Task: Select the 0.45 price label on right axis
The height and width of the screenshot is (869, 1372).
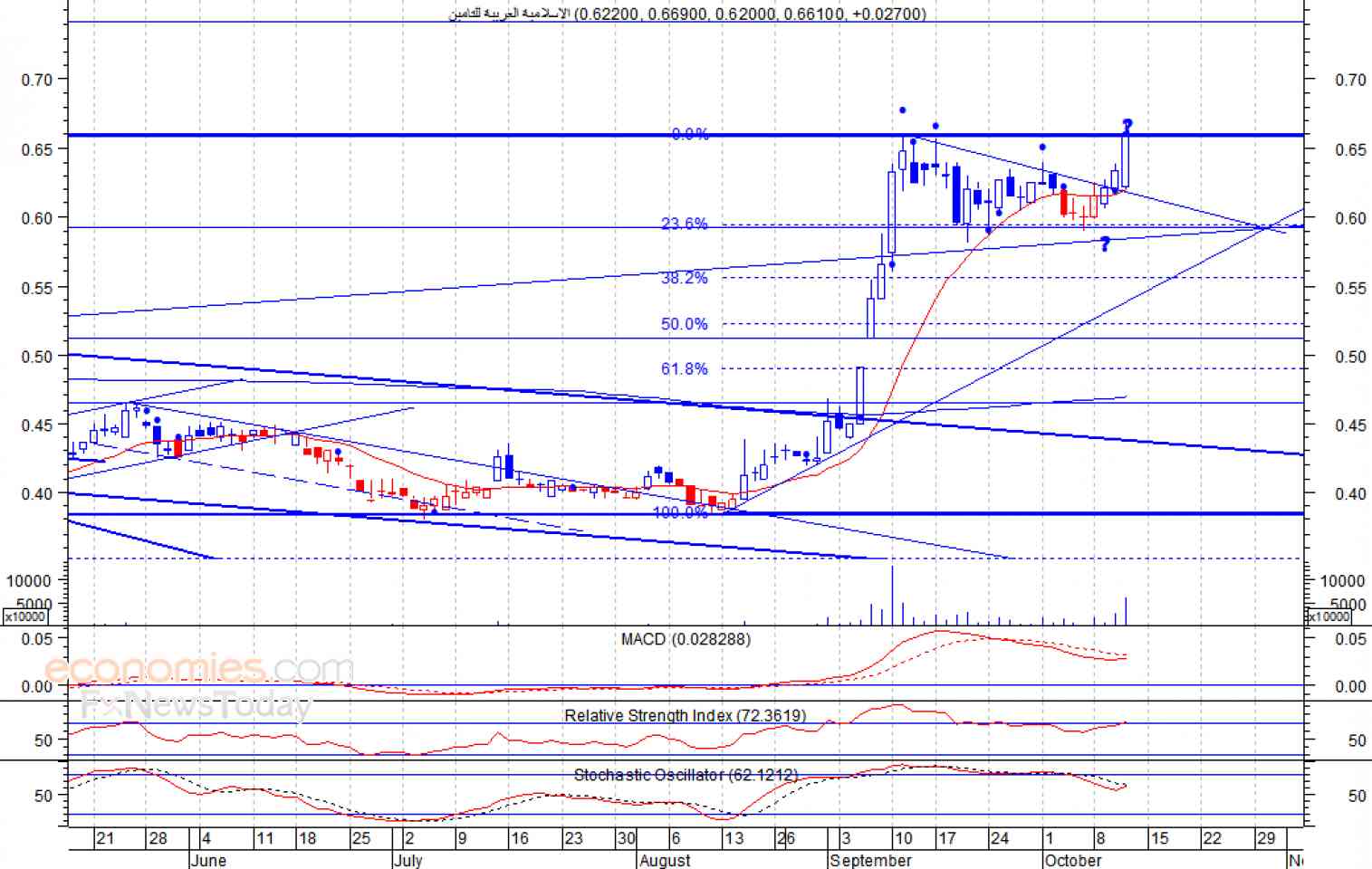Action: [1350, 425]
